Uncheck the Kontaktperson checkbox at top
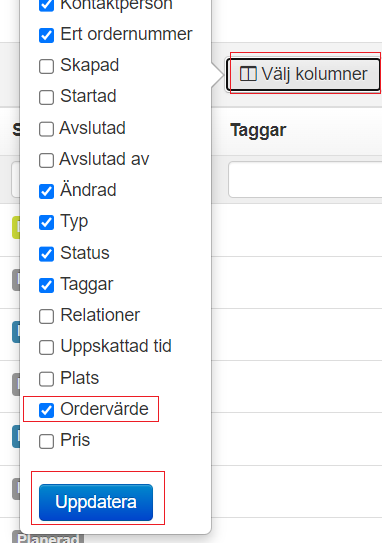 [x=46, y=5]
